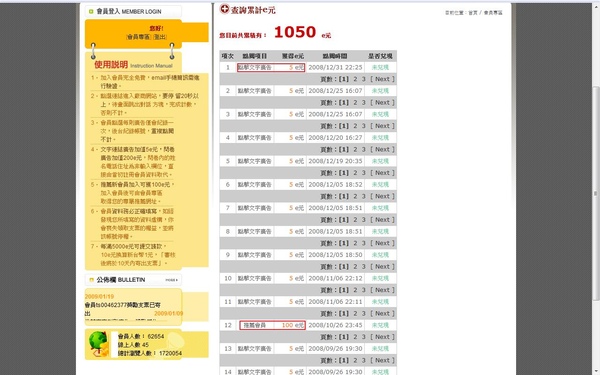The width and height of the screenshot is (600, 375).
Task: Select page 2 in the pager below row 6
Action: [355, 196]
